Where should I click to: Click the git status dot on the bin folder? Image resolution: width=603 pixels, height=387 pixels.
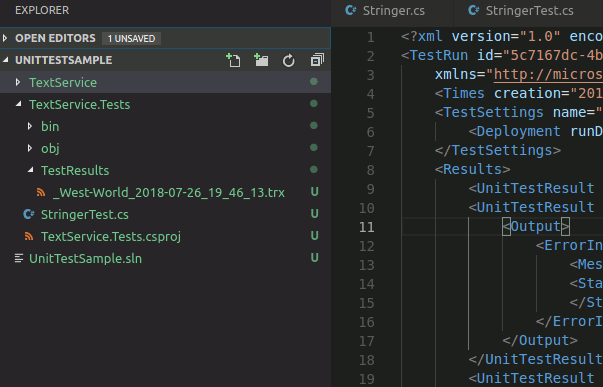(314, 125)
